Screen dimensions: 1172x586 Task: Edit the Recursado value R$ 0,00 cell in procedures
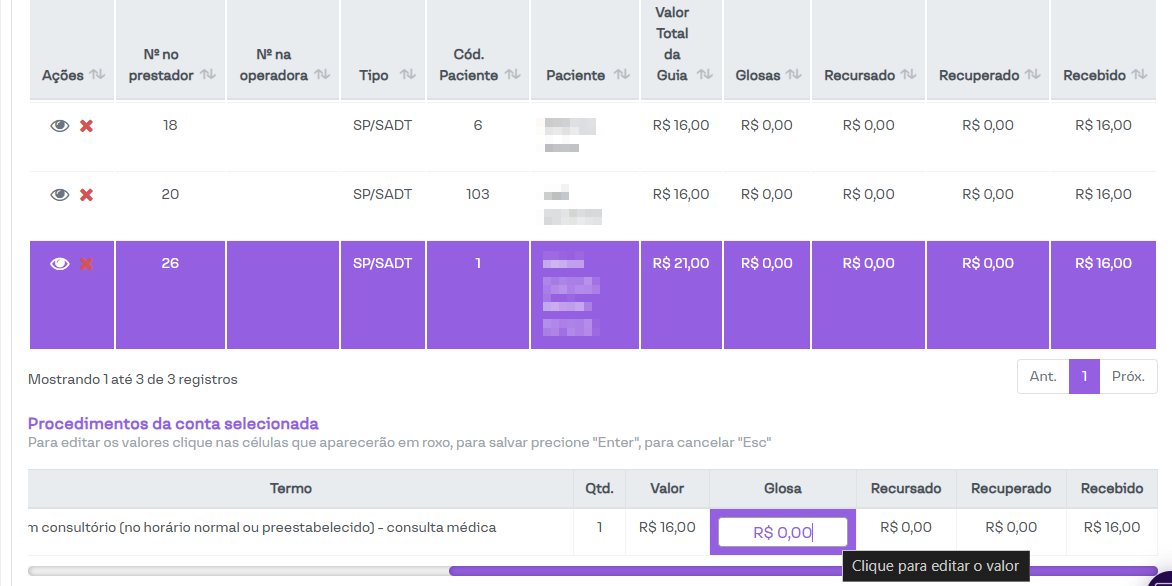pos(906,528)
